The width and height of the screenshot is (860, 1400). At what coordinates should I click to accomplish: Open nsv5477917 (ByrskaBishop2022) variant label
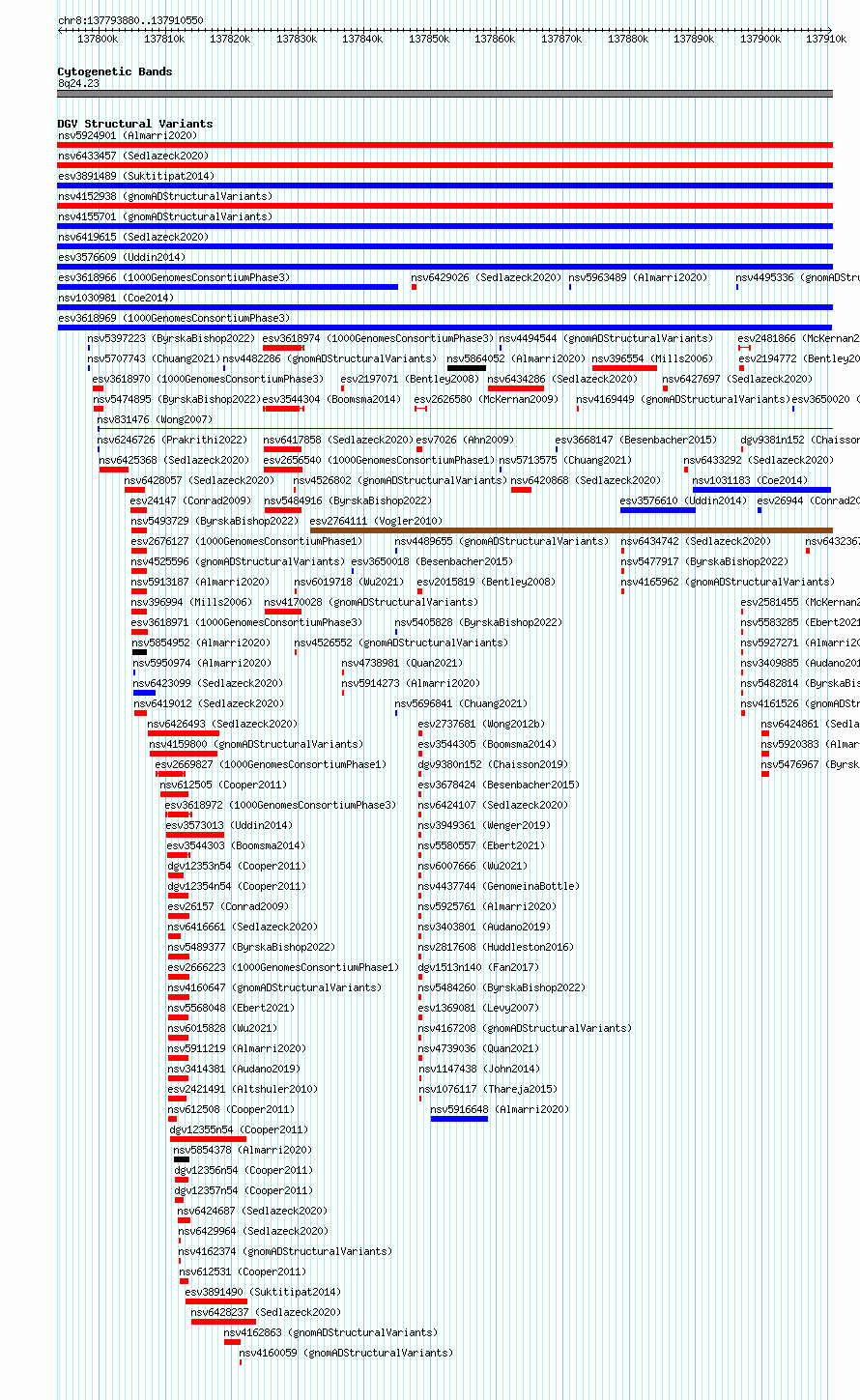point(704,561)
